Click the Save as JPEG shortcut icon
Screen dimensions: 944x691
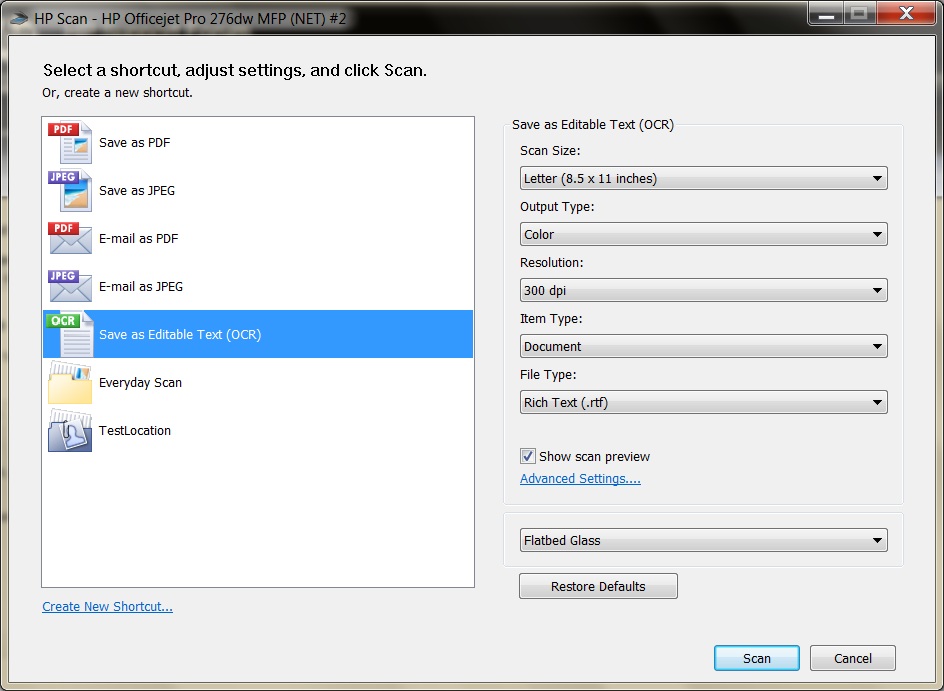pos(68,191)
